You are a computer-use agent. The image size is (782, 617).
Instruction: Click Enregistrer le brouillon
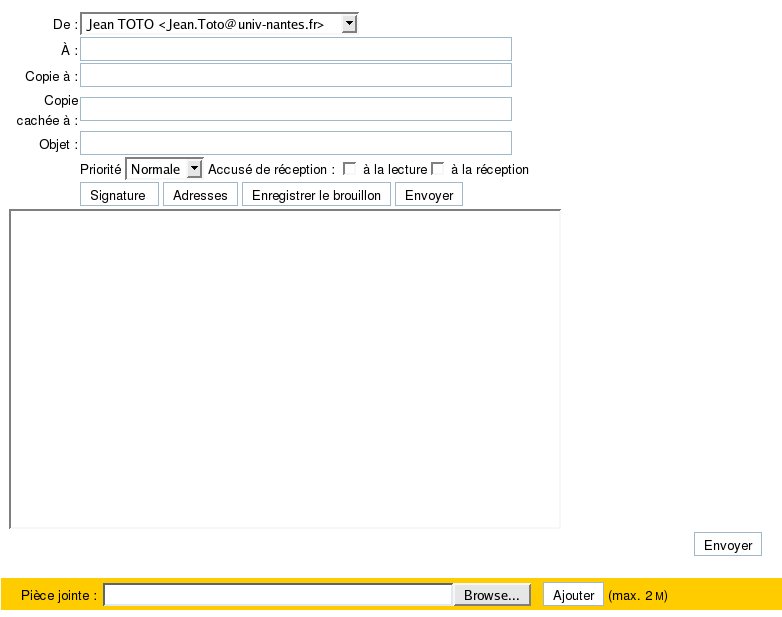coord(316,195)
